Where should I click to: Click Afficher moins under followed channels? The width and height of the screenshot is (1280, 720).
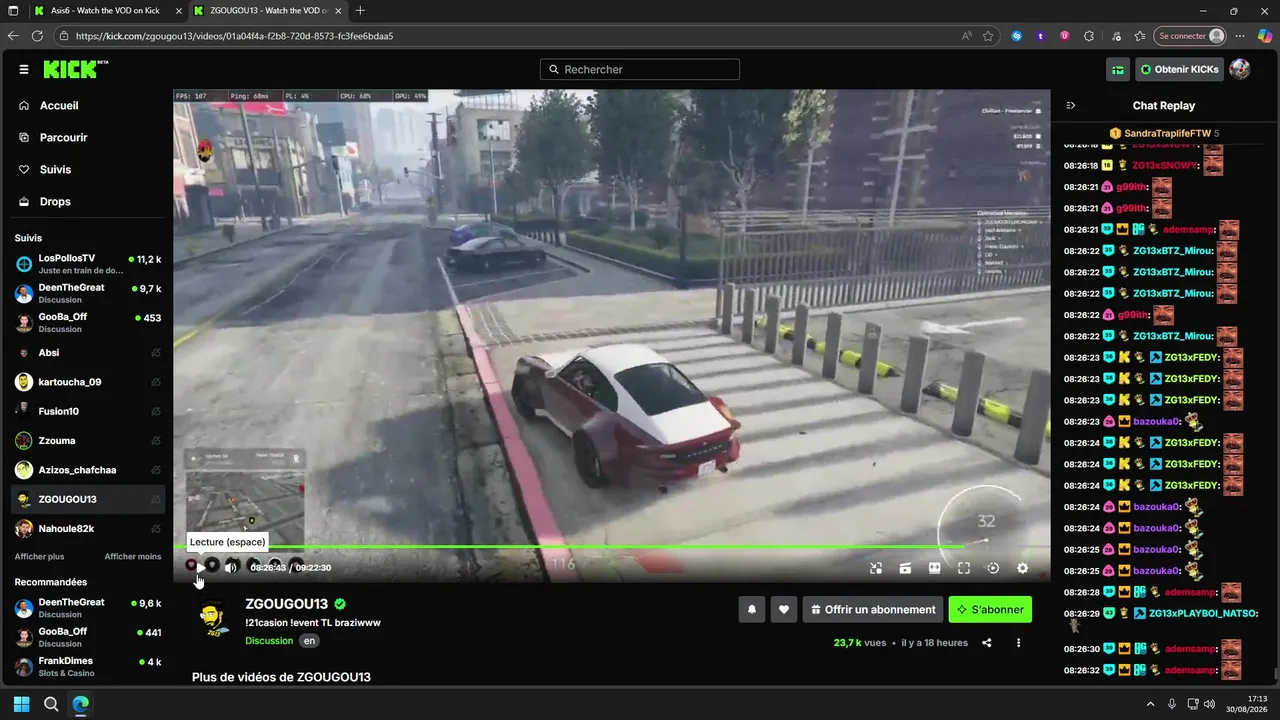[133, 557]
